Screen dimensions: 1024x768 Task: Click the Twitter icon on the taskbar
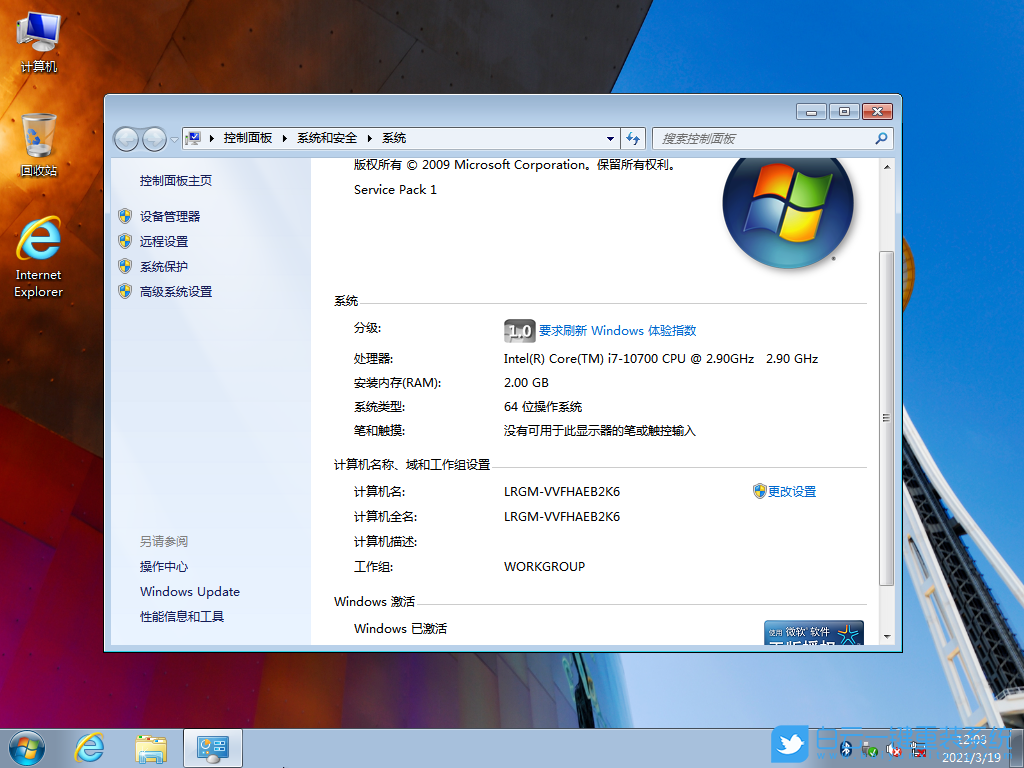[790, 744]
